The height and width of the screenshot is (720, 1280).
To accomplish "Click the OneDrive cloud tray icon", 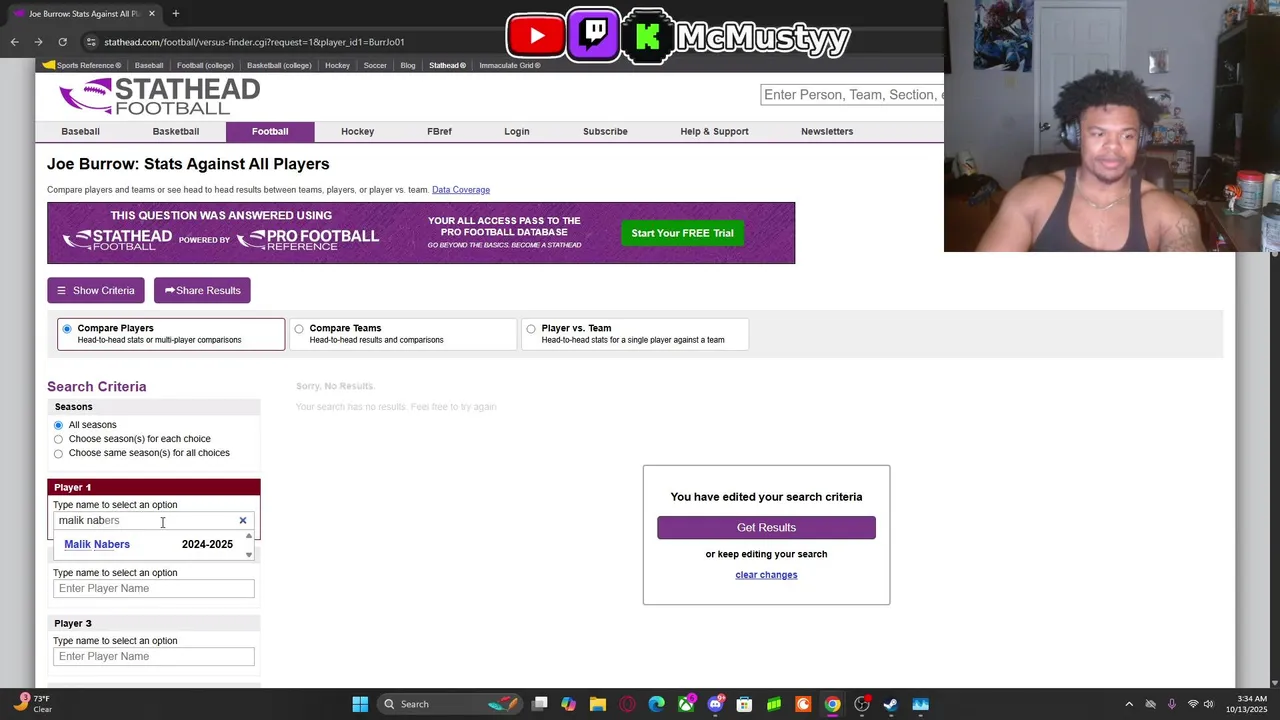I will point(1150,704).
